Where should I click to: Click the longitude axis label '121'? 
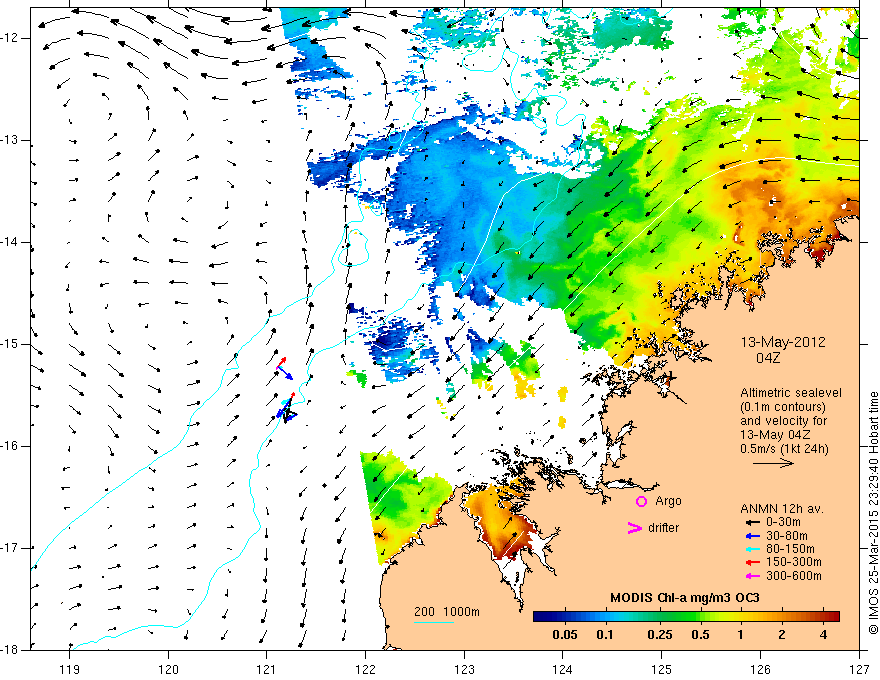267,669
